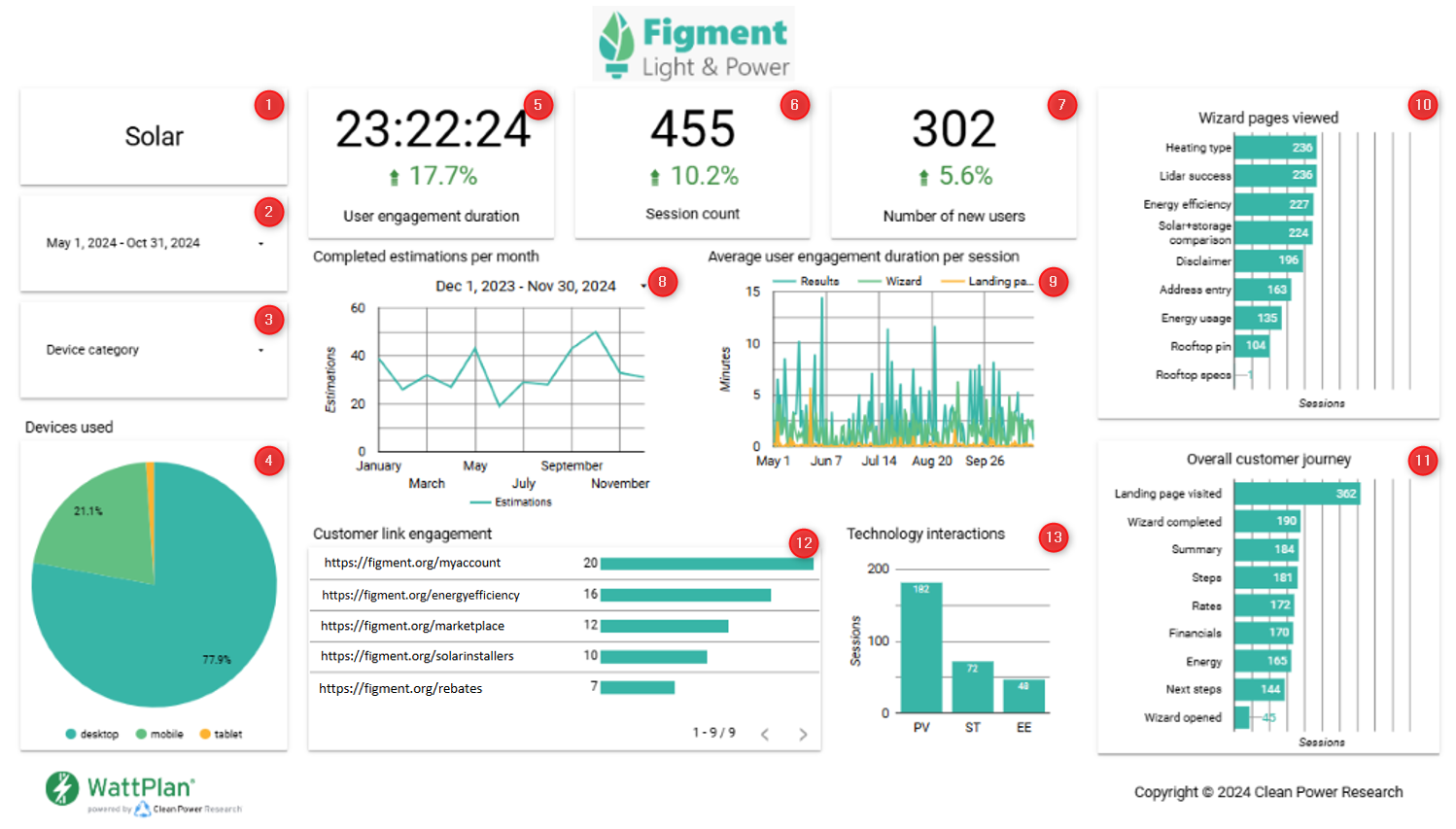
Task: Click the Overall customer journey chart title
Action: 1268,459
